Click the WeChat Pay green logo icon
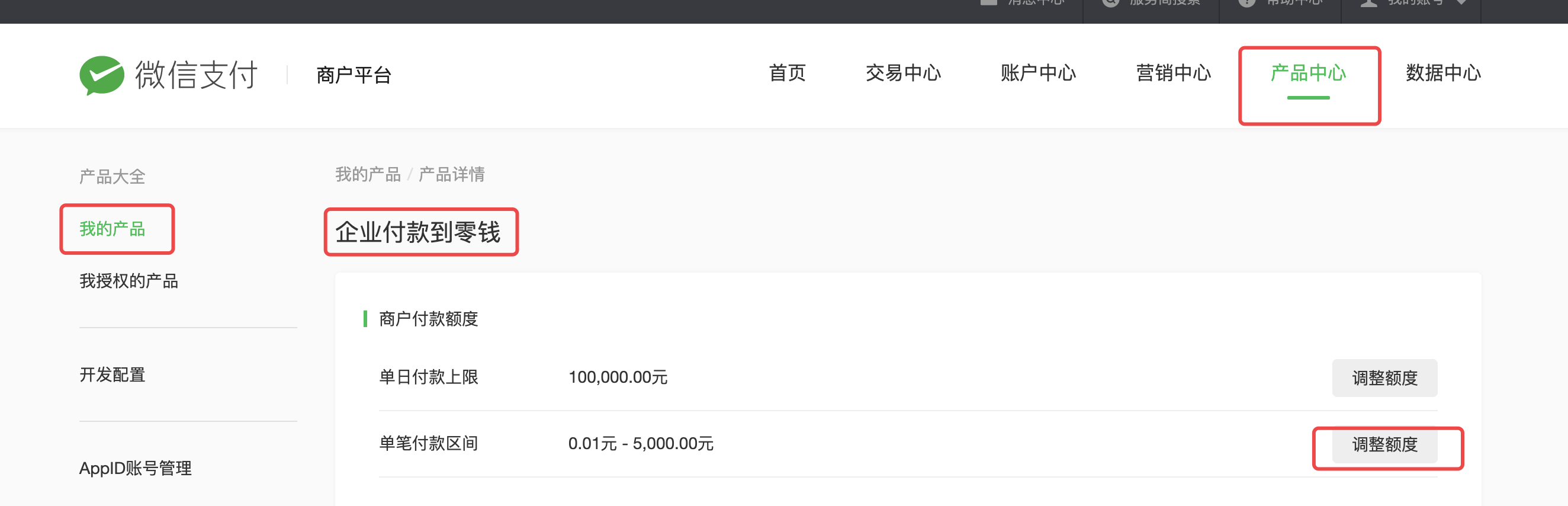The image size is (1568, 506). coord(102,75)
